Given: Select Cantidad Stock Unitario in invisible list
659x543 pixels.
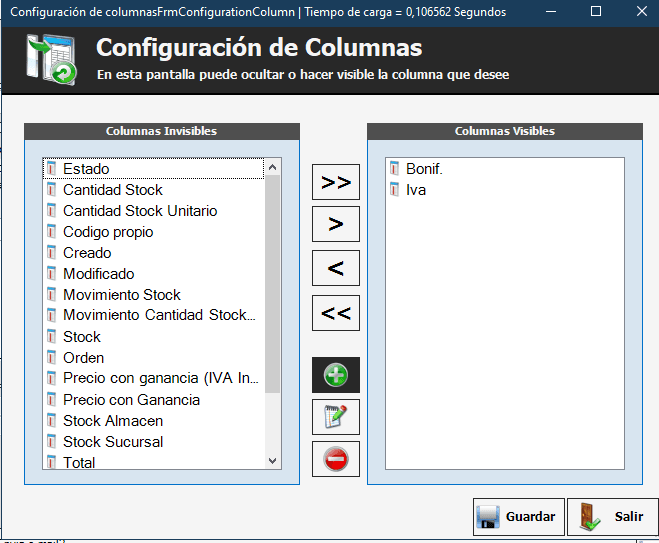Looking at the screenshot, I should click(x=140, y=211).
